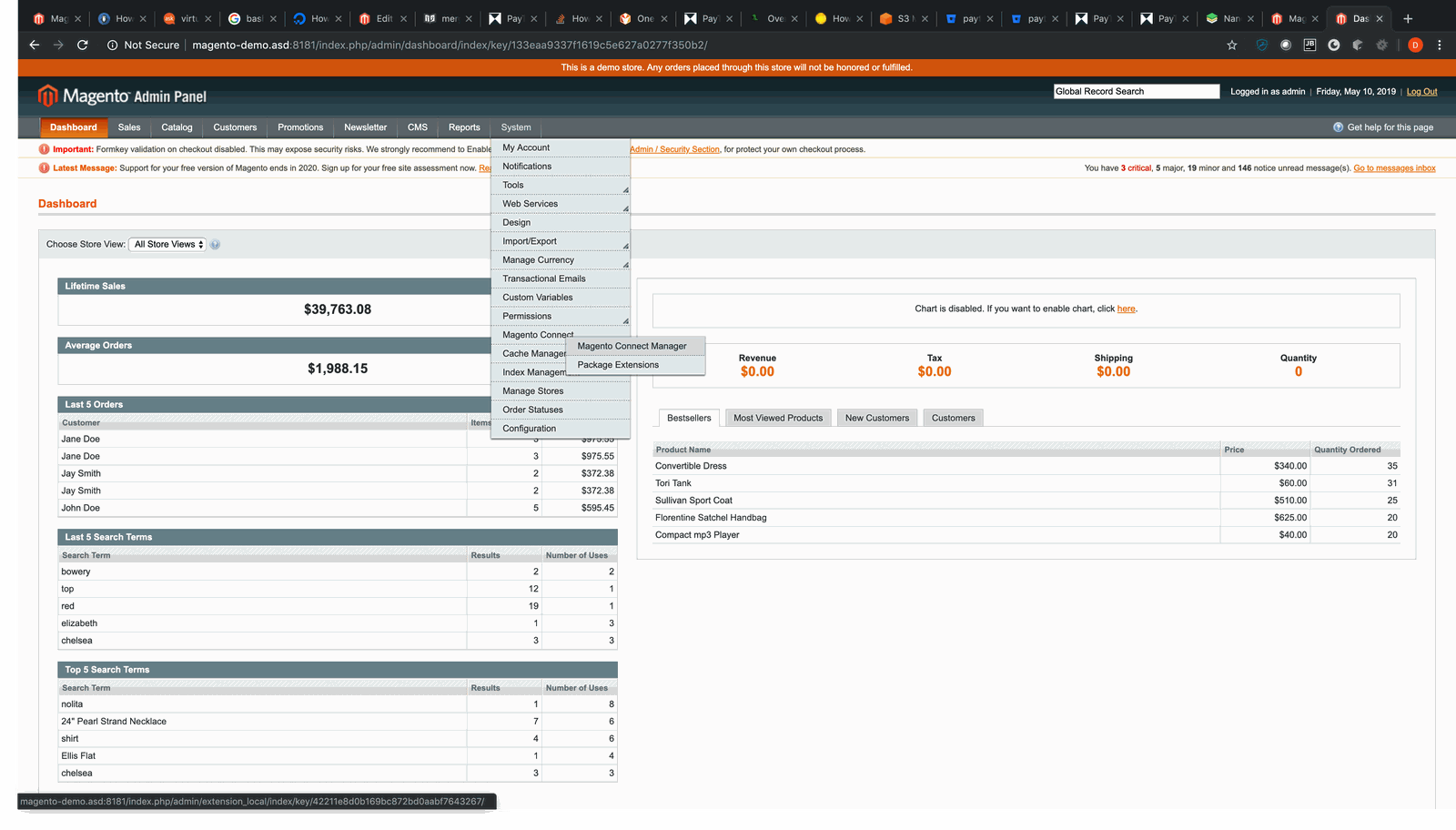Choose Custom Variables menu item
Viewport: 1456px width, 830px height.
561,298
